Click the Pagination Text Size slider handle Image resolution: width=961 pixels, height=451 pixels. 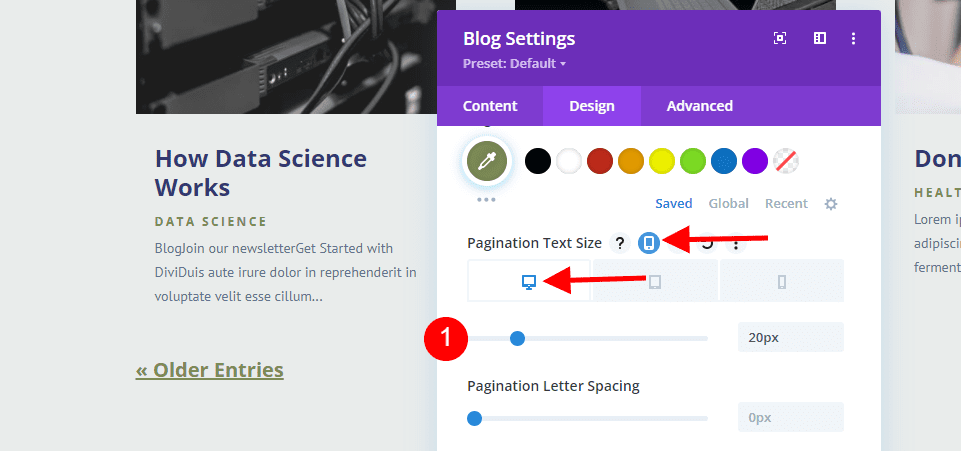[x=517, y=338]
